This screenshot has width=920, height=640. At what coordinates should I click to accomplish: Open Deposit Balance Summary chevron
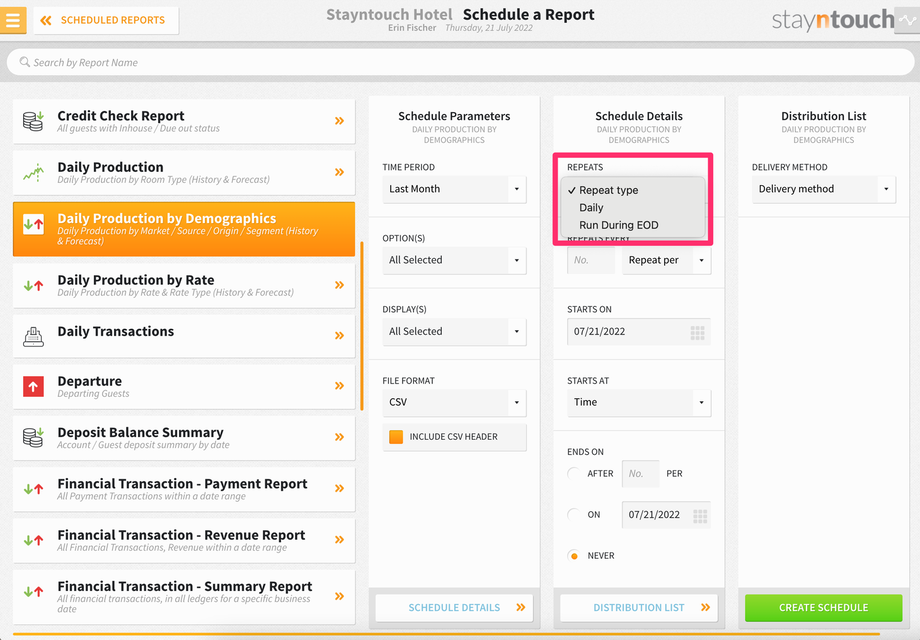click(x=339, y=437)
